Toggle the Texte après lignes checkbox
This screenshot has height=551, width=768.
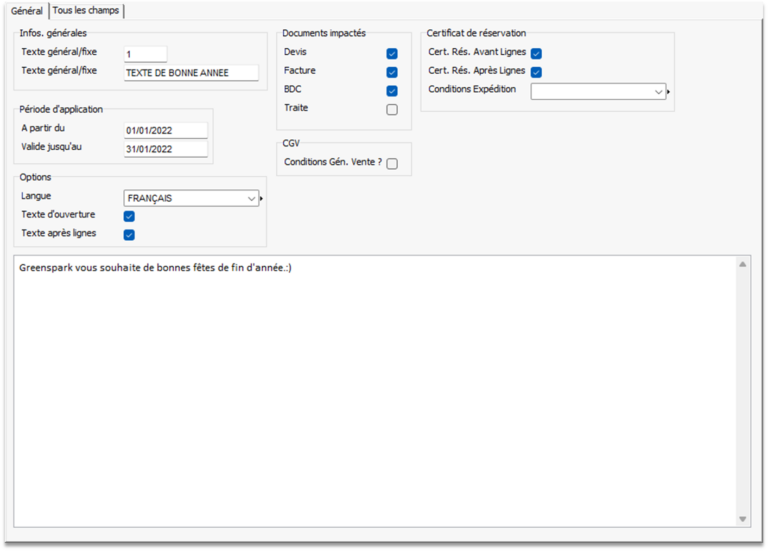[128, 235]
